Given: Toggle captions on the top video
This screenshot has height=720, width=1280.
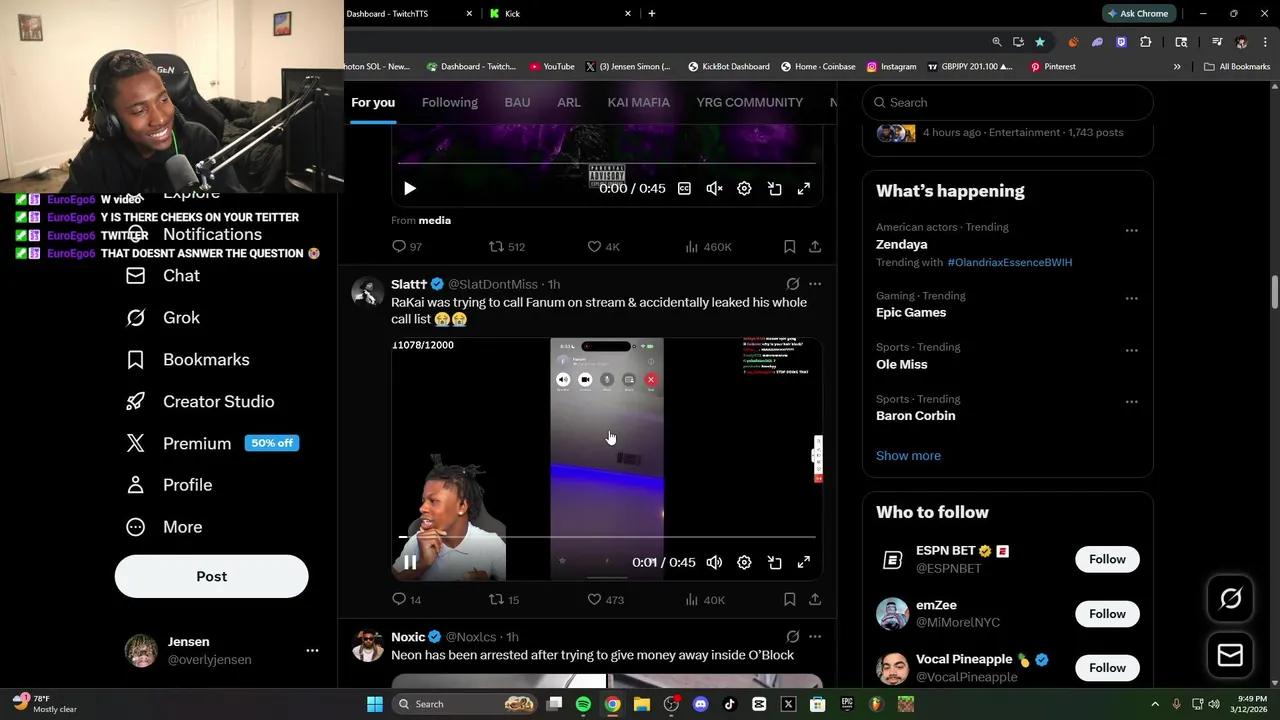Looking at the screenshot, I should [x=684, y=188].
